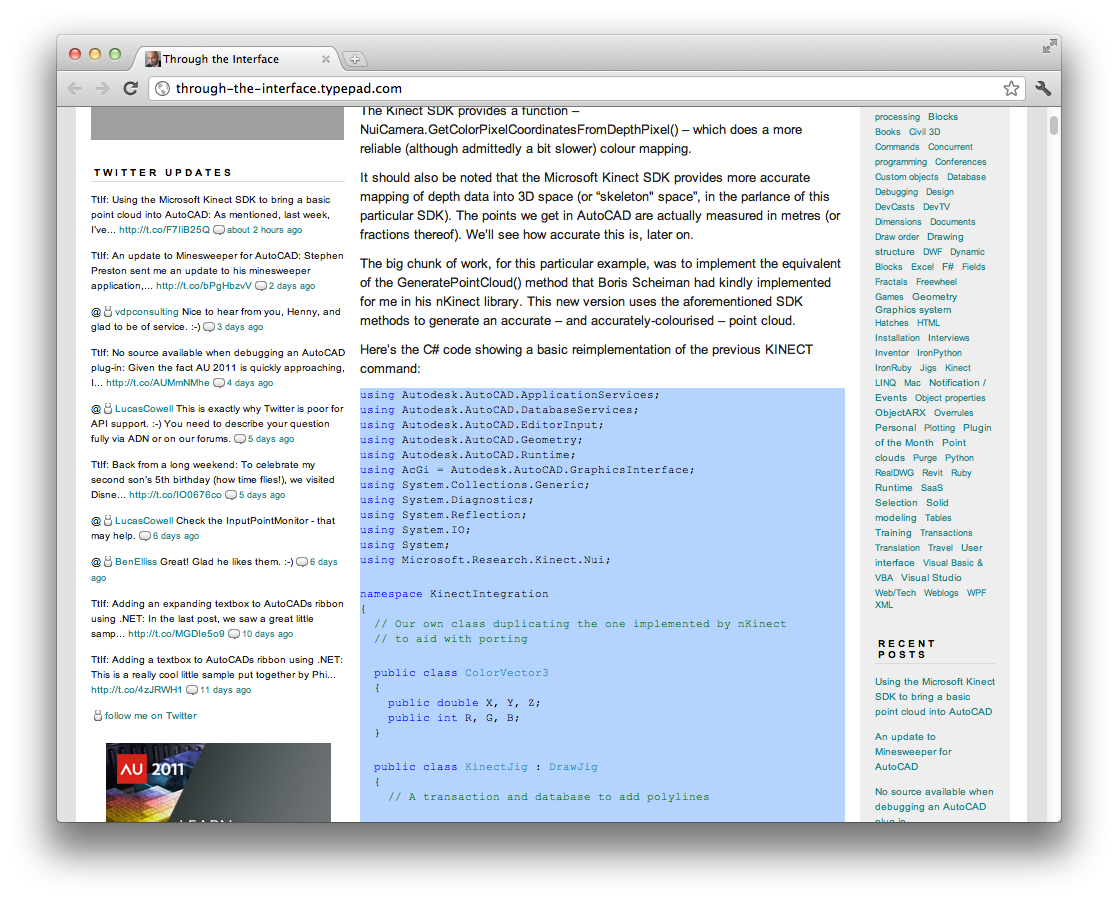The image size is (1118, 901).
Task: Bookmark the page with the star icon
Action: [1011, 89]
